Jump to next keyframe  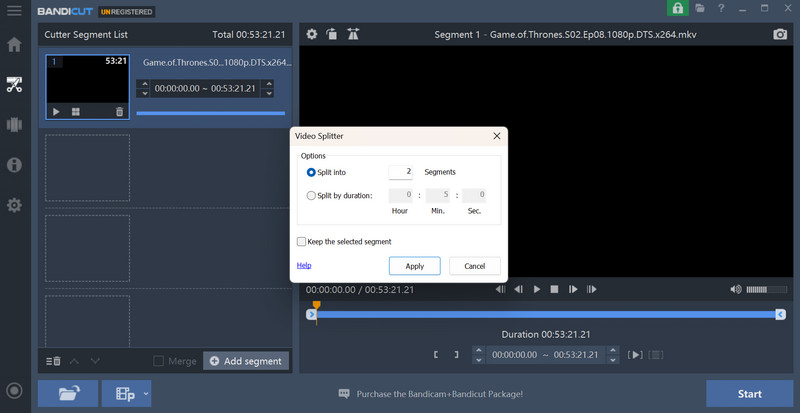(x=591, y=289)
